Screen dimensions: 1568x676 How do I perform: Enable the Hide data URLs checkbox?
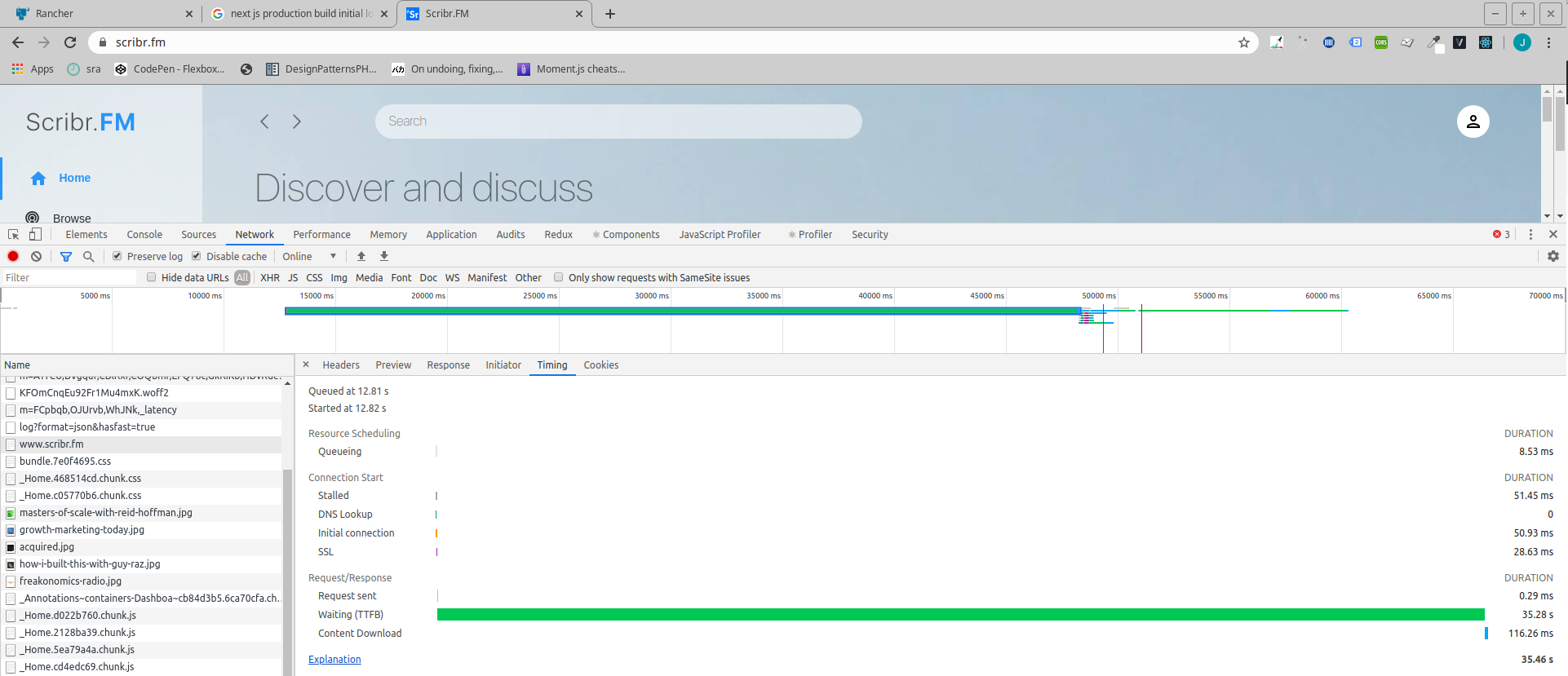(x=151, y=277)
